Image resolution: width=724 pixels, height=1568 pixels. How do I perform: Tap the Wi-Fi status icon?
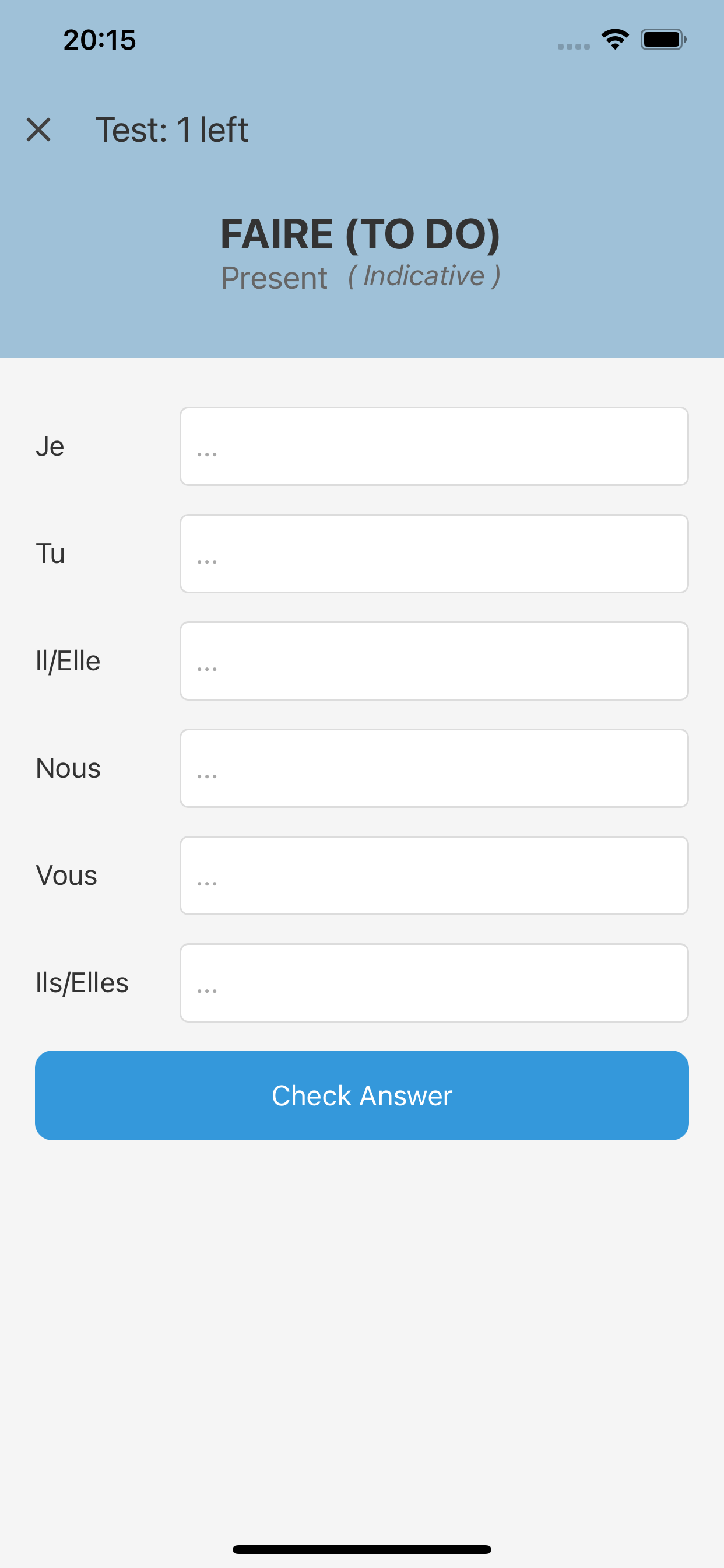point(614,40)
